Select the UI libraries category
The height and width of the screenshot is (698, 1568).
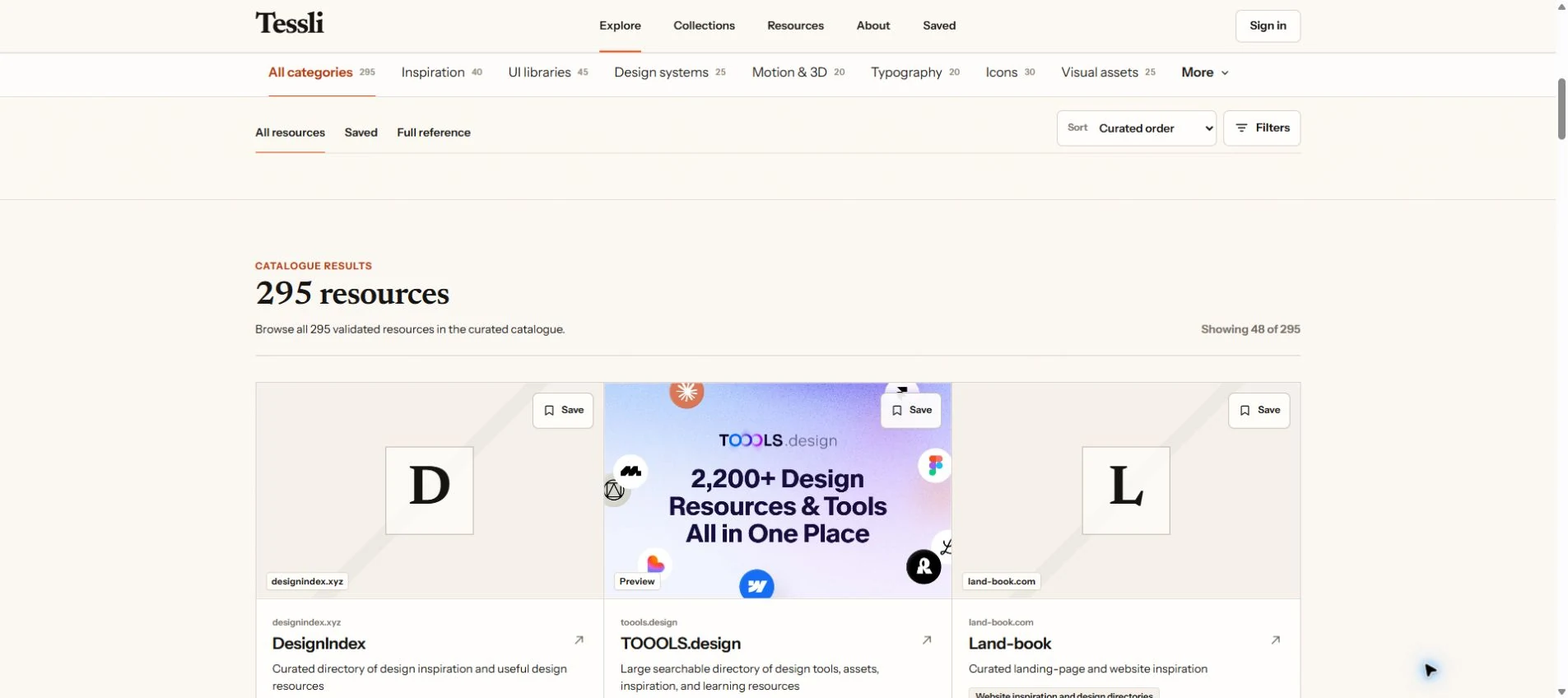coord(548,72)
